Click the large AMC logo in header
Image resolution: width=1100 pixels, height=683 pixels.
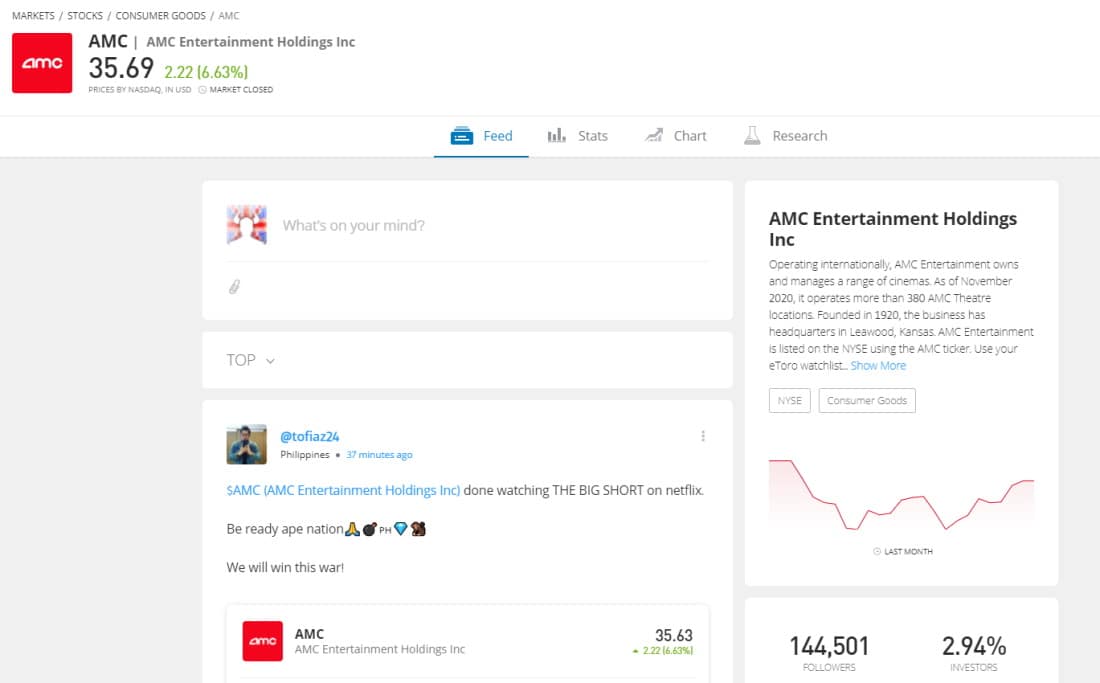tap(42, 63)
